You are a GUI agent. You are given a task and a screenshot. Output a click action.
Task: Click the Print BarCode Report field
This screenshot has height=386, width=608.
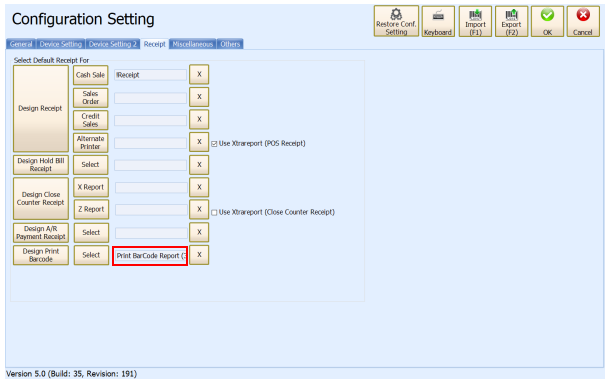click(x=150, y=256)
